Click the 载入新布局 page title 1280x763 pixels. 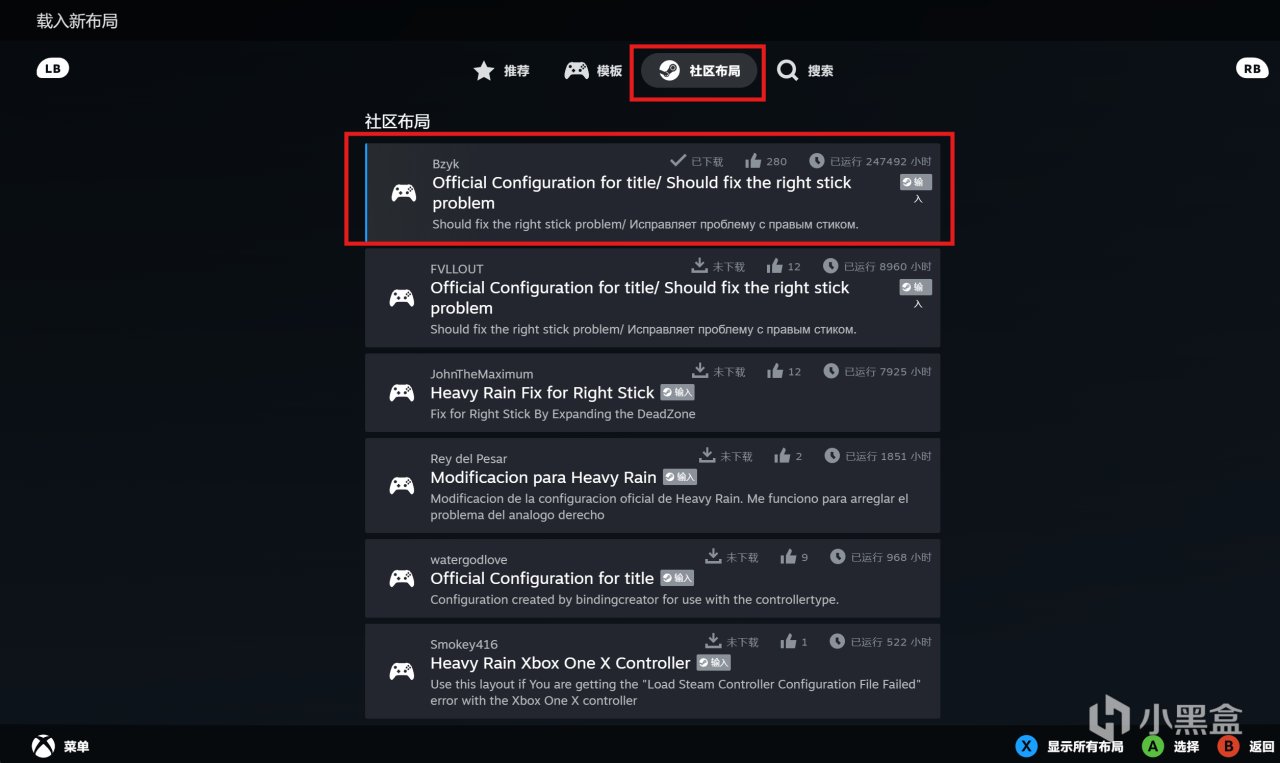(77, 20)
